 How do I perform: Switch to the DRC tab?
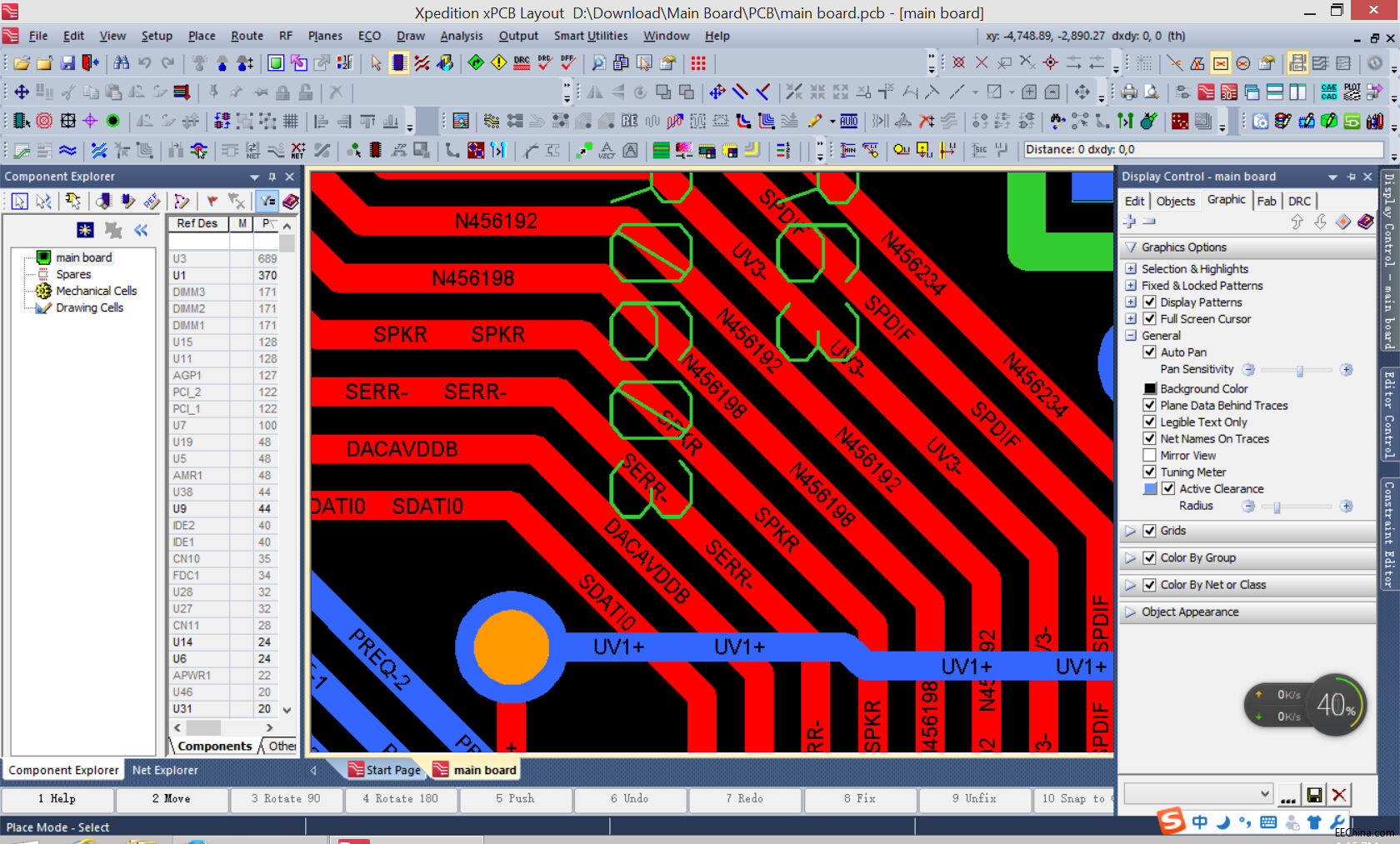coord(1299,201)
